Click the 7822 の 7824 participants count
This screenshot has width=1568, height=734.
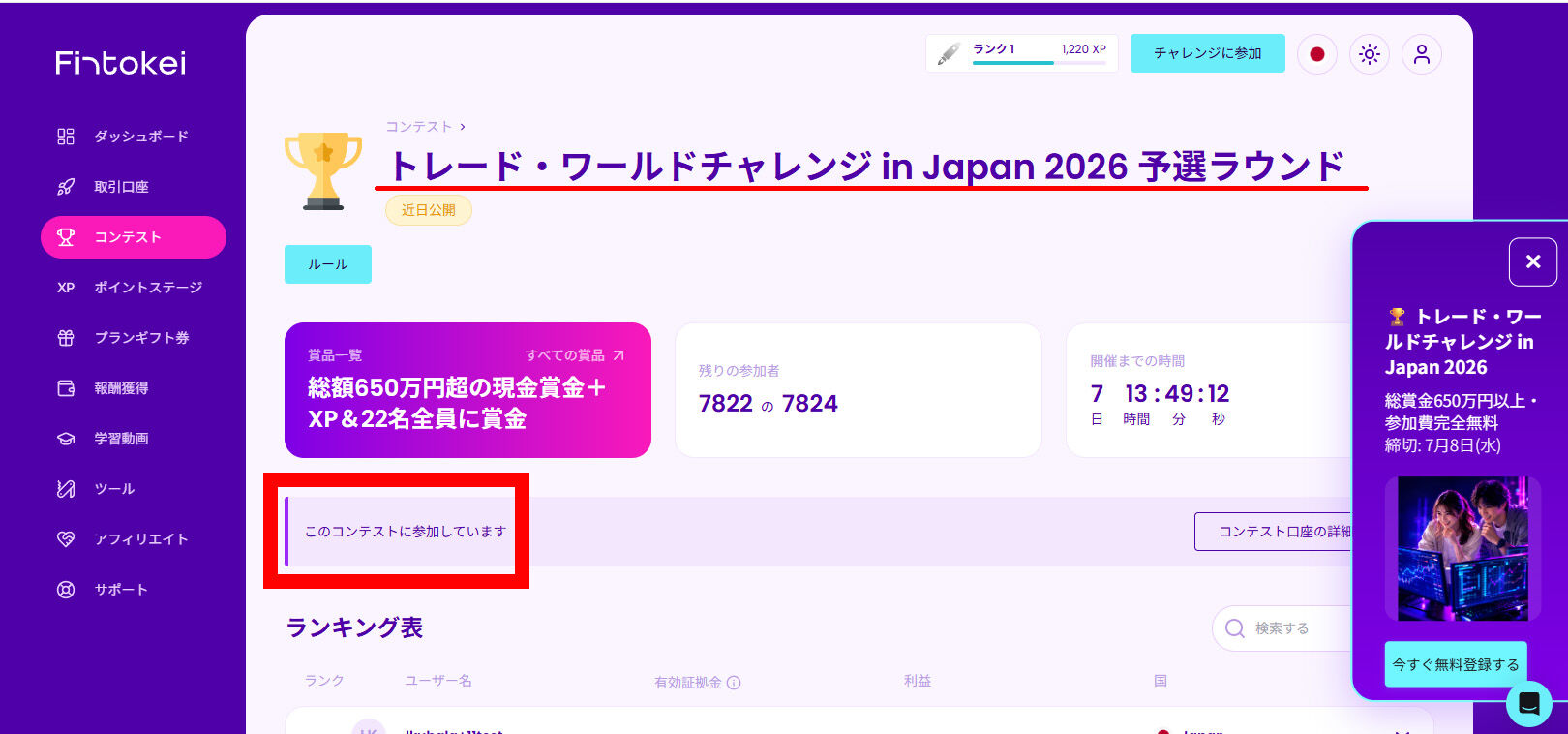pyautogui.click(x=769, y=404)
